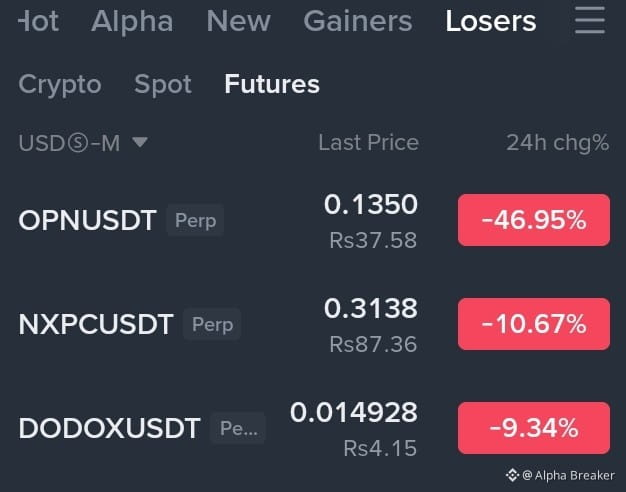
Task: Click the Binance logo in the watermark
Action: pyautogui.click(x=513, y=475)
